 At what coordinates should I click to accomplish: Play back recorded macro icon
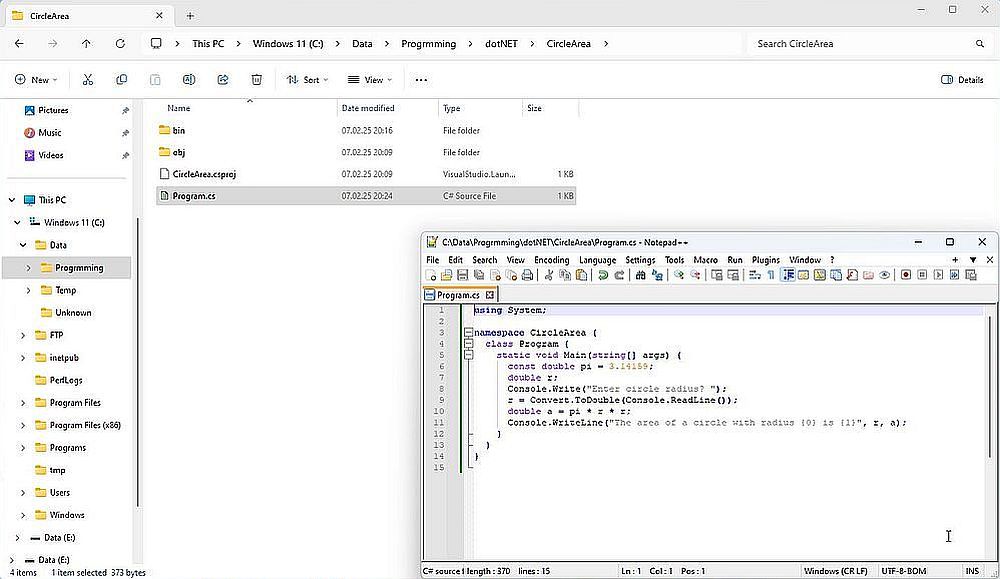click(x=938, y=275)
